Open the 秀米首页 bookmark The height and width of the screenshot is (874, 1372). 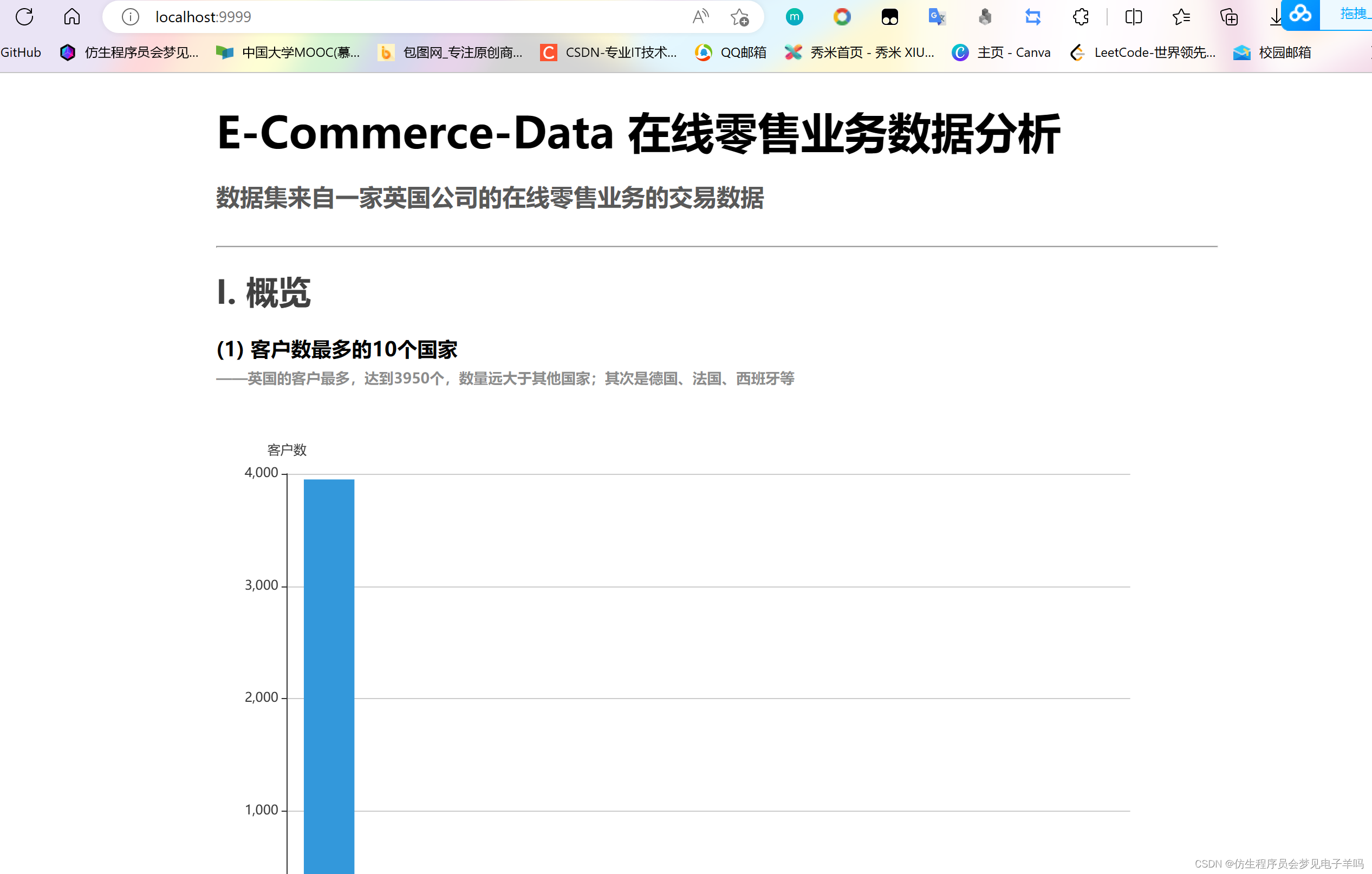click(859, 53)
